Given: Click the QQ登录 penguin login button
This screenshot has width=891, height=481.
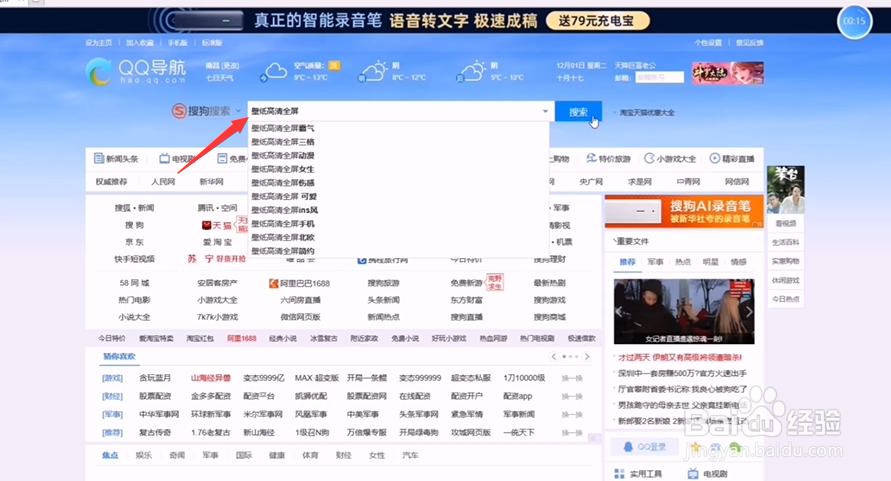Looking at the screenshot, I should click(644, 447).
